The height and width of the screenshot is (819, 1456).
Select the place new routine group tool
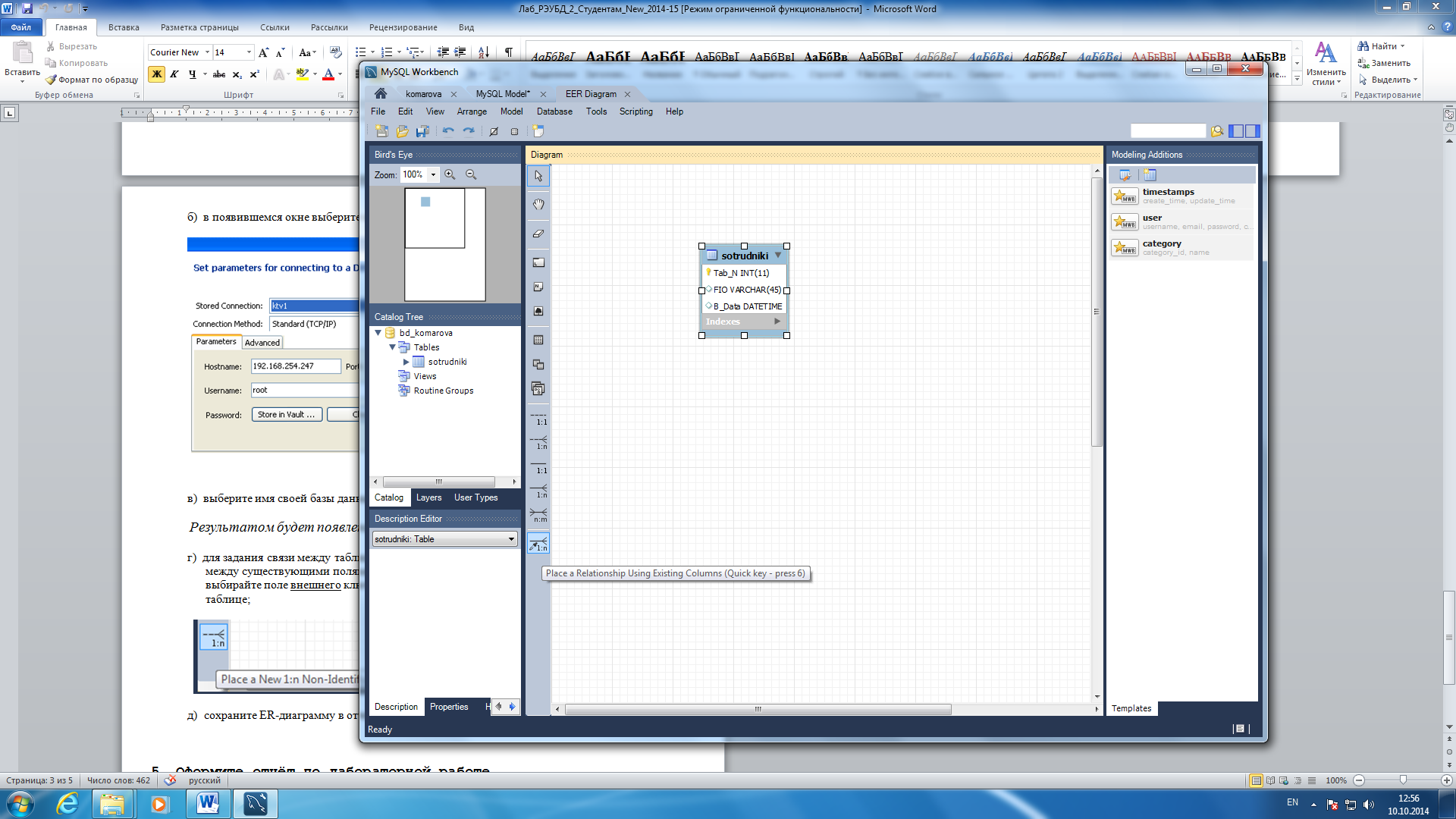(x=538, y=388)
